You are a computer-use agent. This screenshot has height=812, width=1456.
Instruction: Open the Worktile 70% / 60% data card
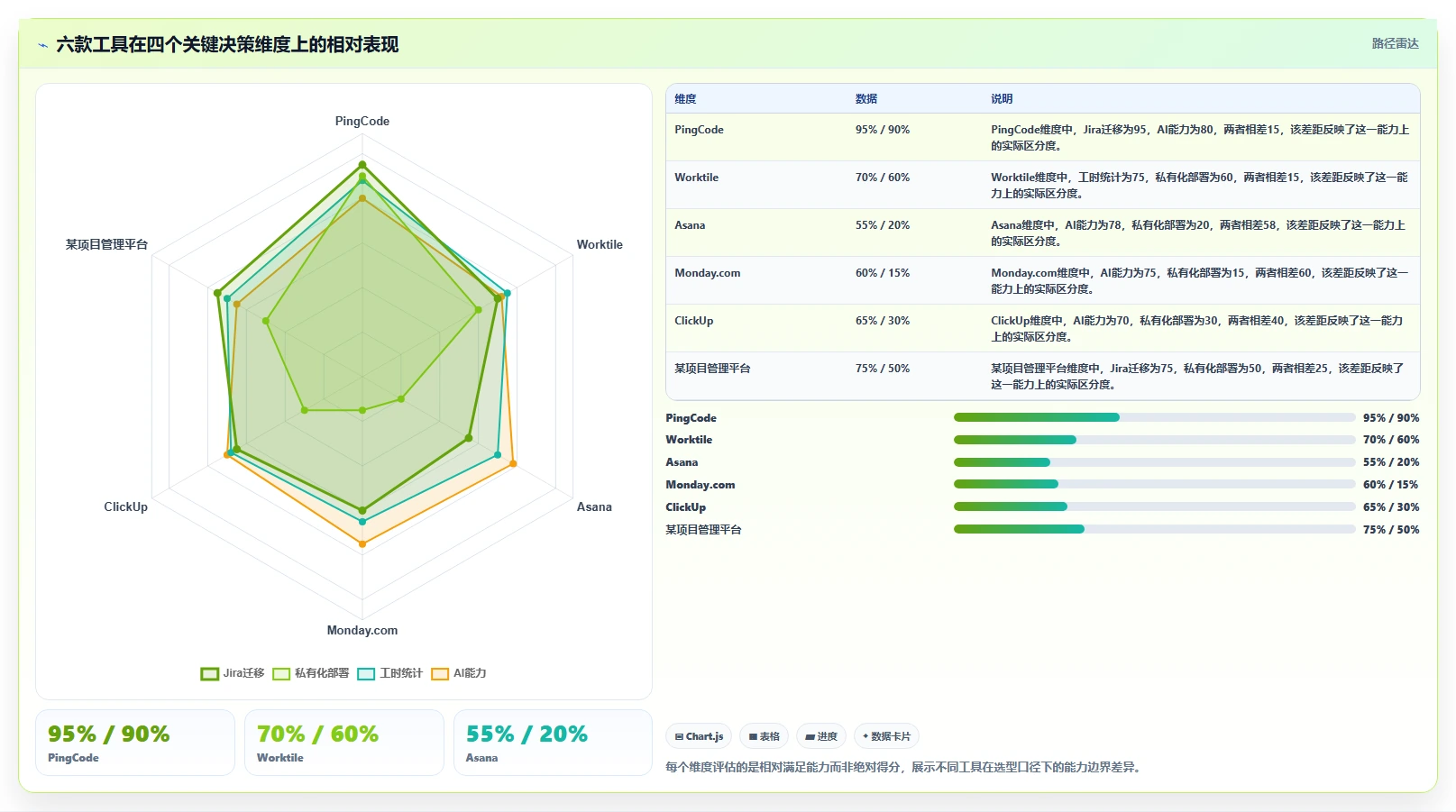point(344,743)
